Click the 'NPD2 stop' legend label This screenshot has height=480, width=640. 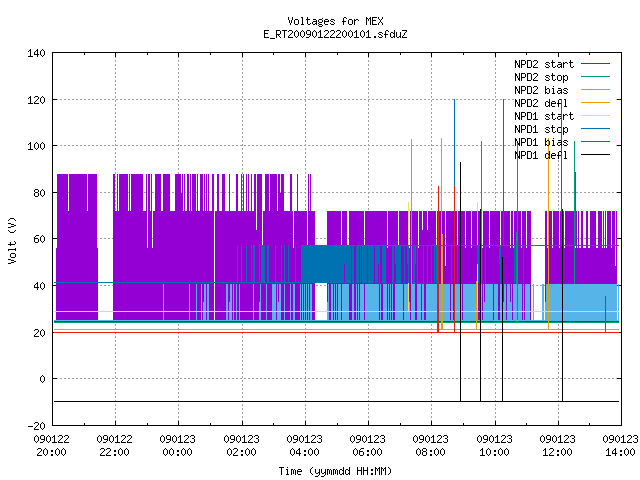541,77
